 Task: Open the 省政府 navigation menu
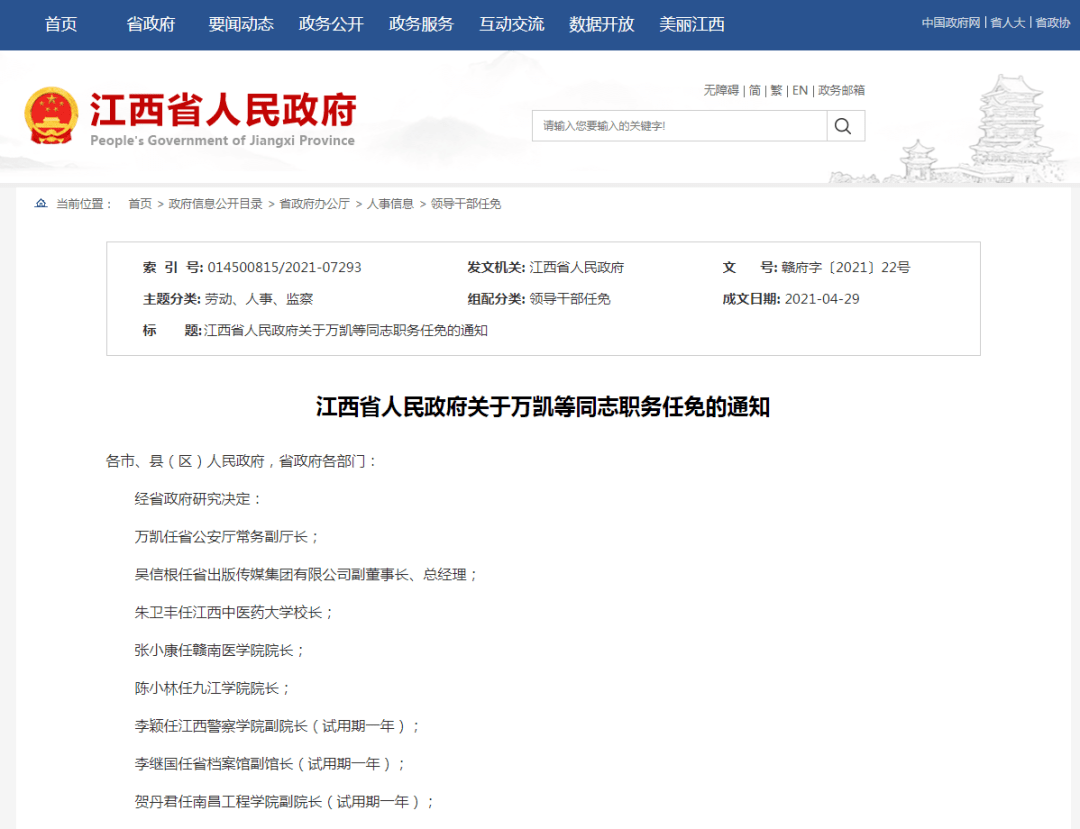(x=151, y=24)
